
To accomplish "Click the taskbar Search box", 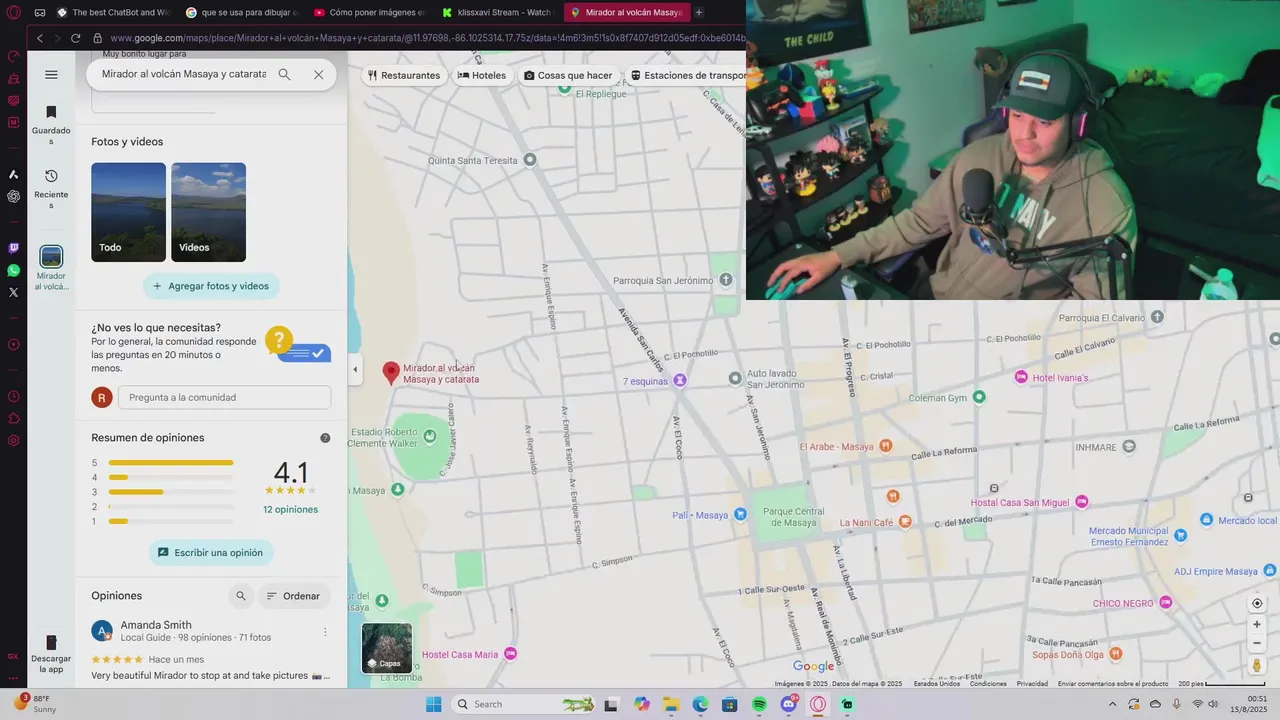I will pyautogui.click(x=525, y=704).
